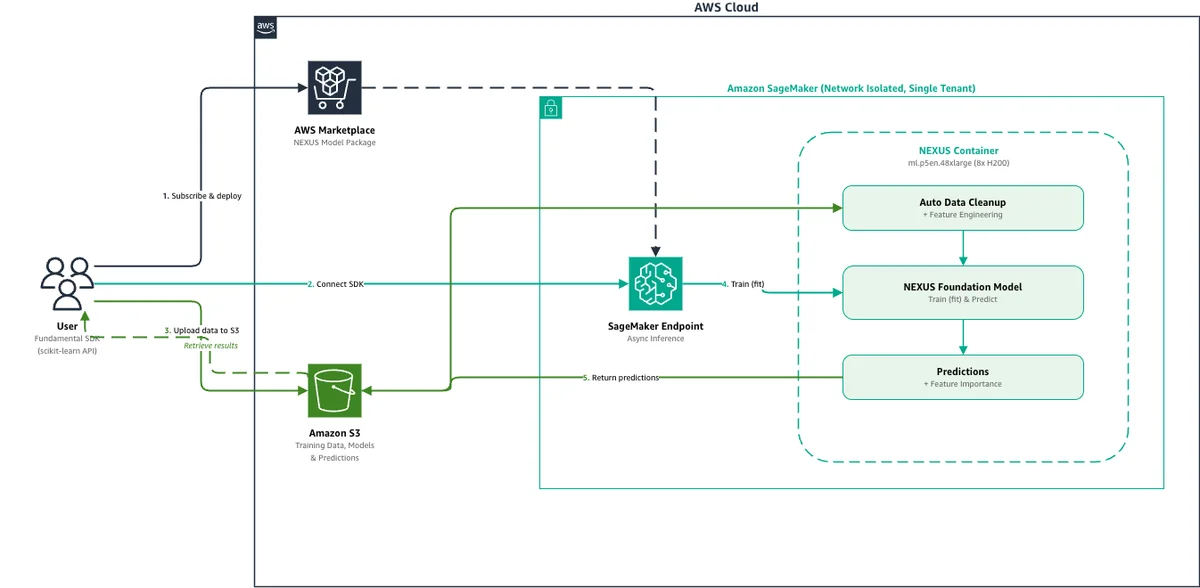Click the 'Training Data, Models' caption
The height and width of the screenshot is (588, 1200).
(335, 445)
